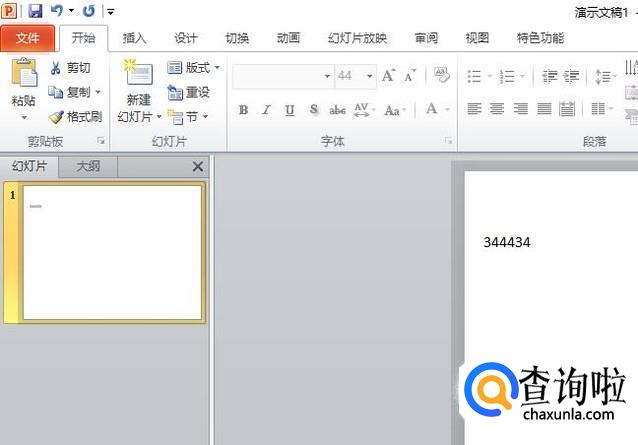Toggle italic formatting
The image size is (638, 445).
266,110
